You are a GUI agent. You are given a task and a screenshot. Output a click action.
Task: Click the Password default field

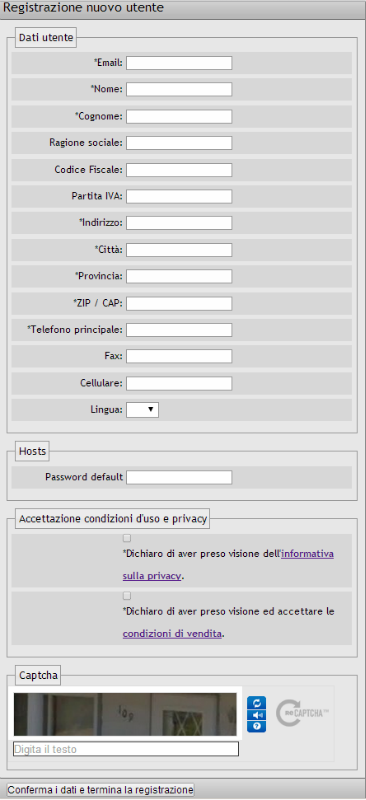(179, 478)
